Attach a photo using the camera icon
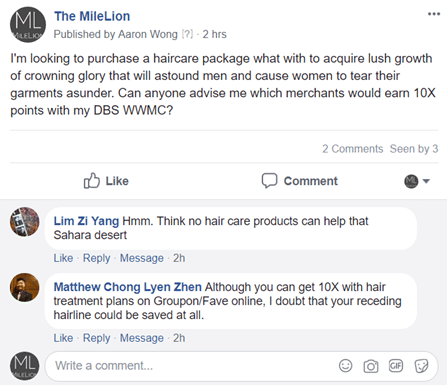 [371, 366]
